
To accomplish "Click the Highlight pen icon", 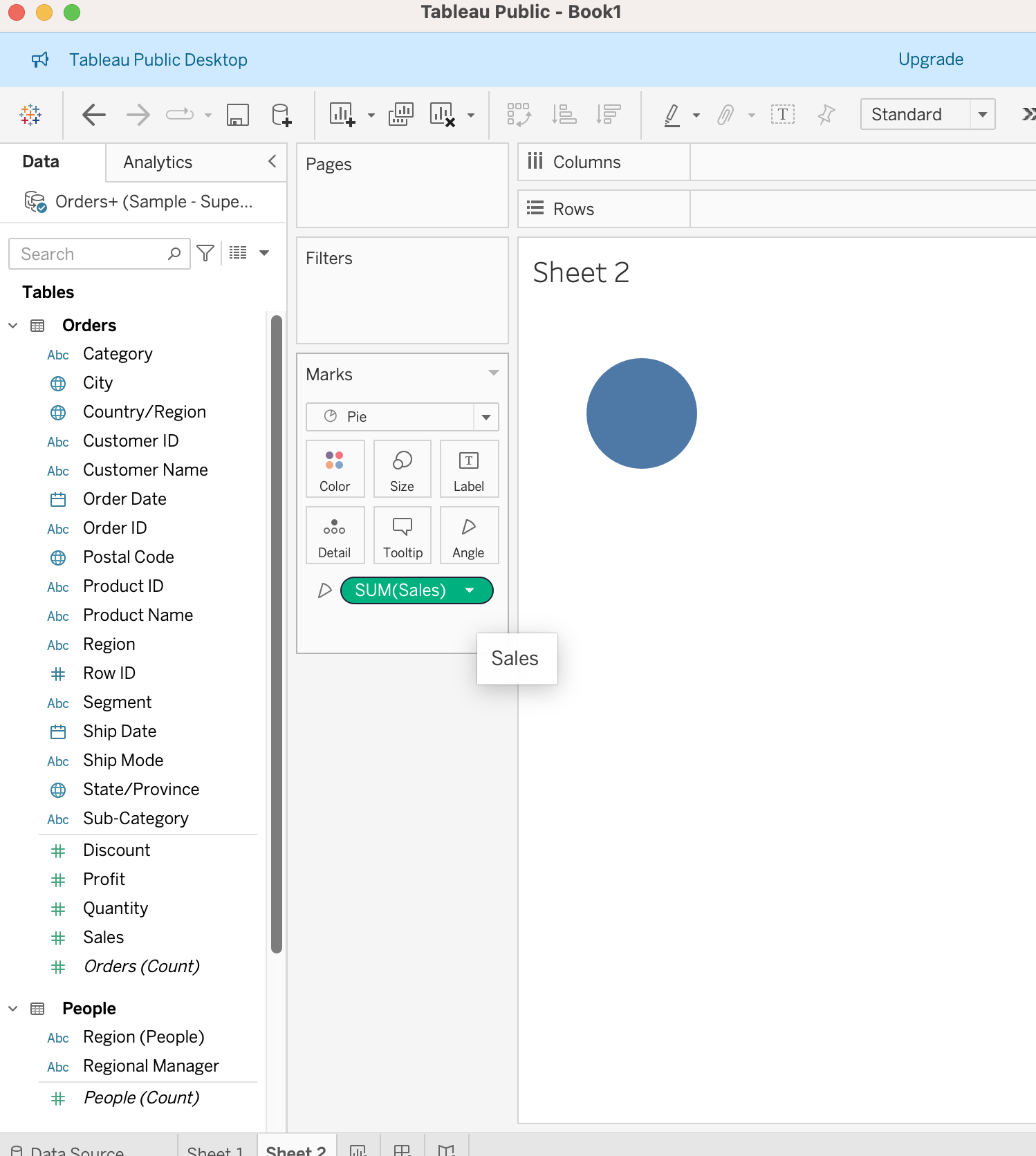I will 672,115.
